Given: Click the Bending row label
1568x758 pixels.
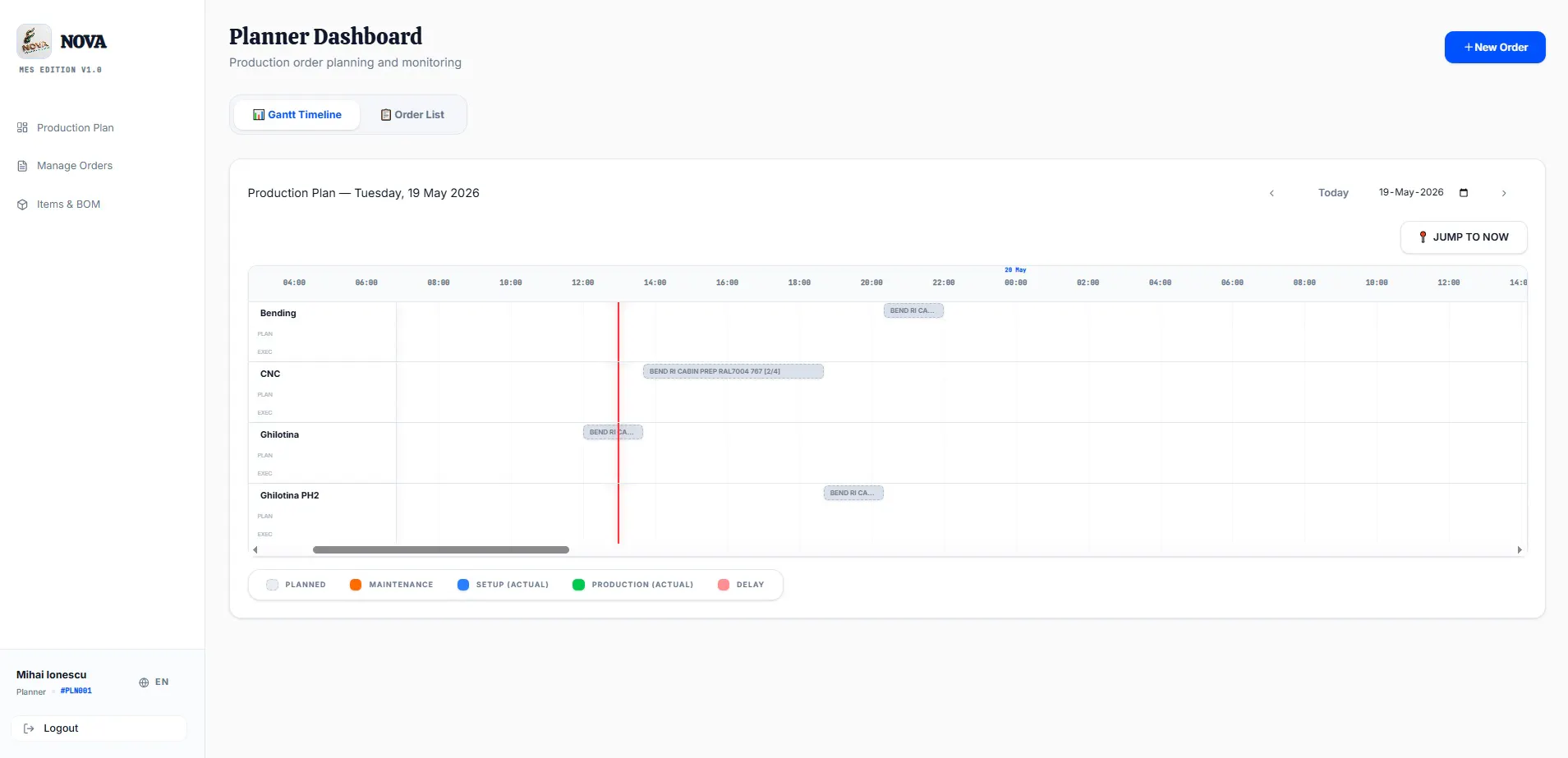Looking at the screenshot, I should (x=278, y=314).
